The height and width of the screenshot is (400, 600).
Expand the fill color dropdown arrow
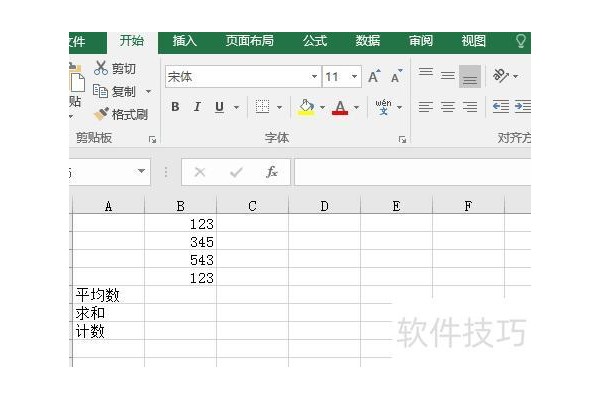[322, 107]
